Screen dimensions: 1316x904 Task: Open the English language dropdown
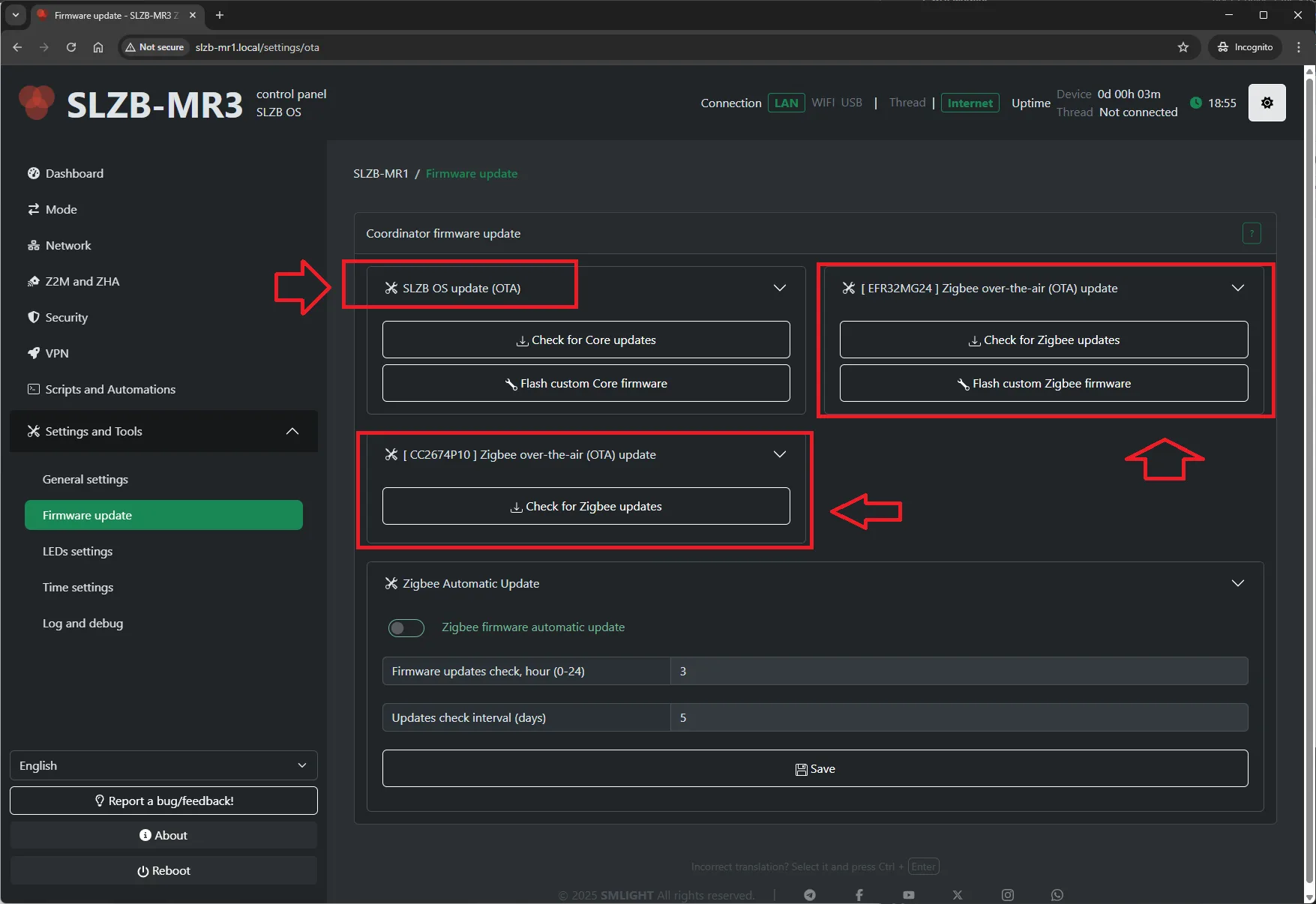tap(163, 765)
